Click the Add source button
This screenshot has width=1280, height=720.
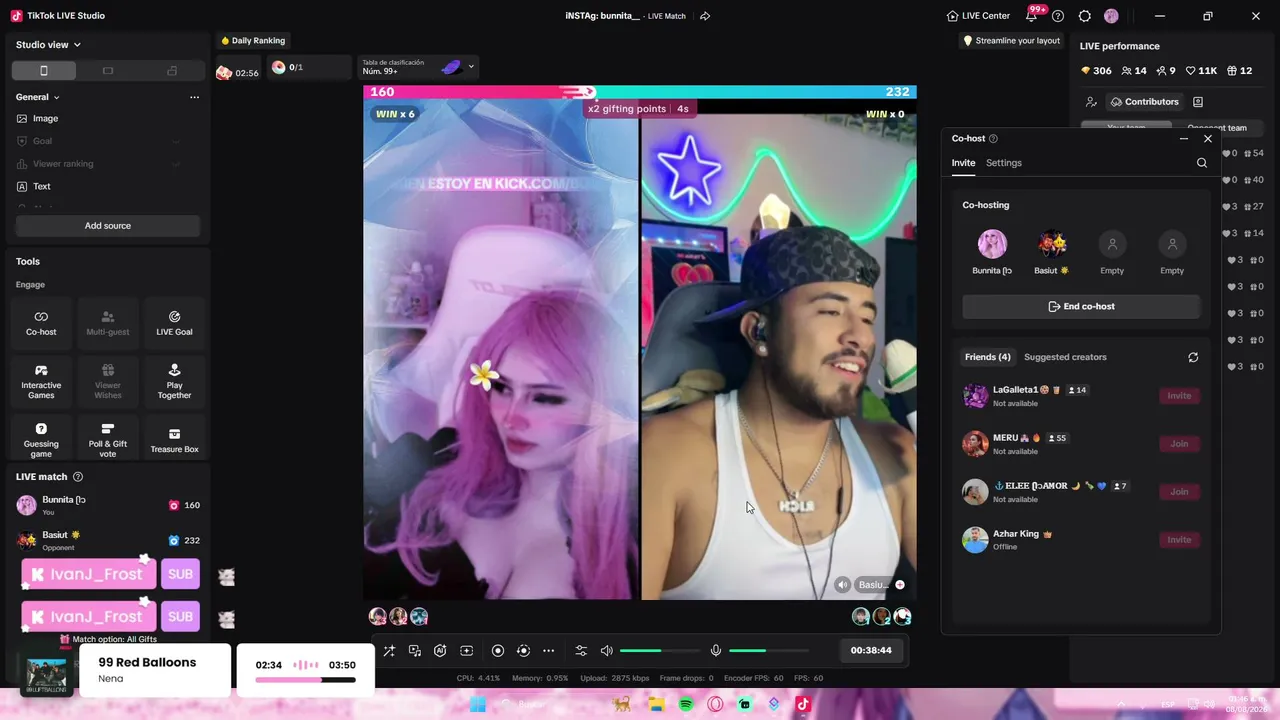pyautogui.click(x=108, y=226)
